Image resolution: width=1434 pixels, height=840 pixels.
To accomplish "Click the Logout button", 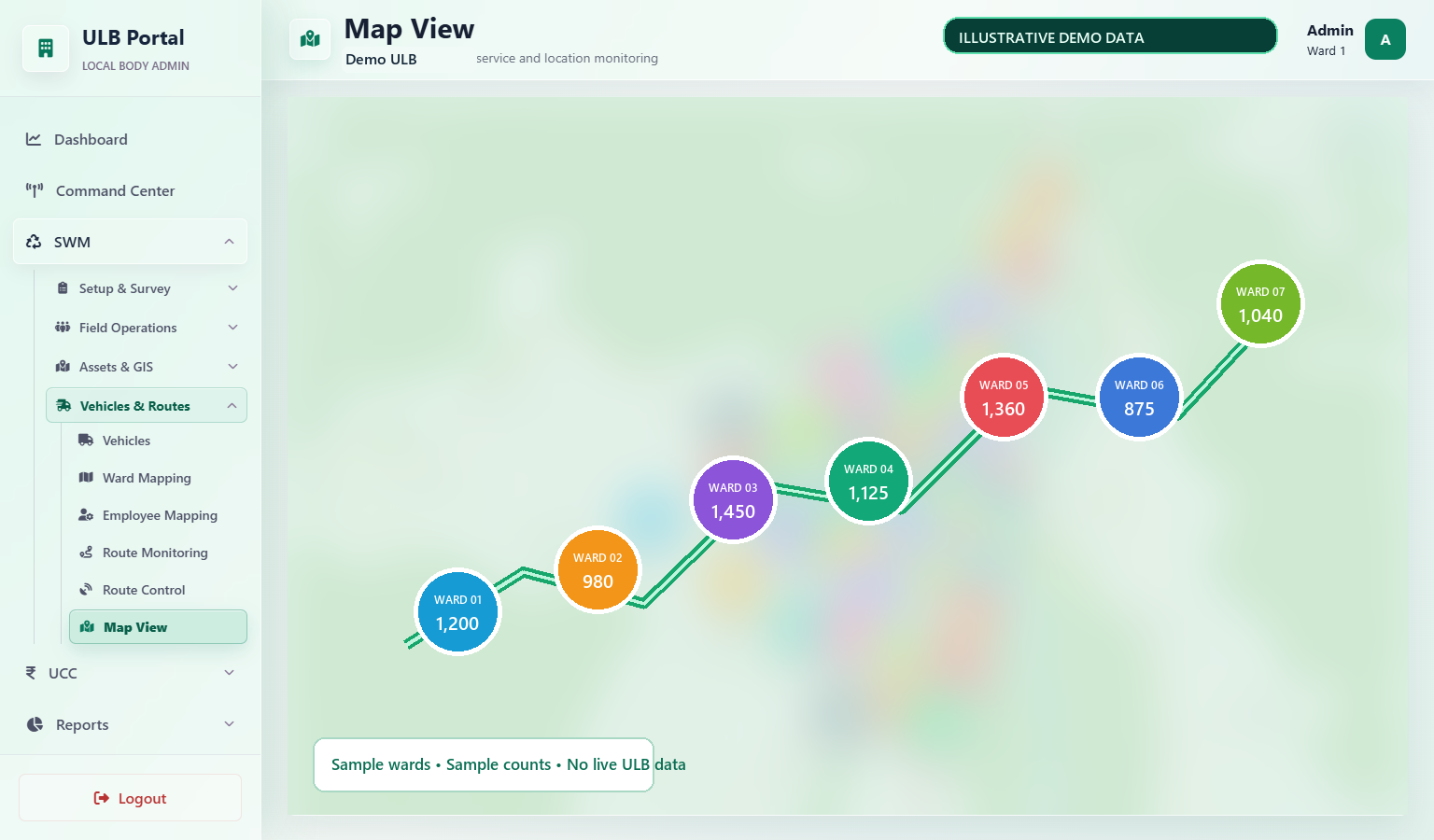I will click(x=130, y=798).
